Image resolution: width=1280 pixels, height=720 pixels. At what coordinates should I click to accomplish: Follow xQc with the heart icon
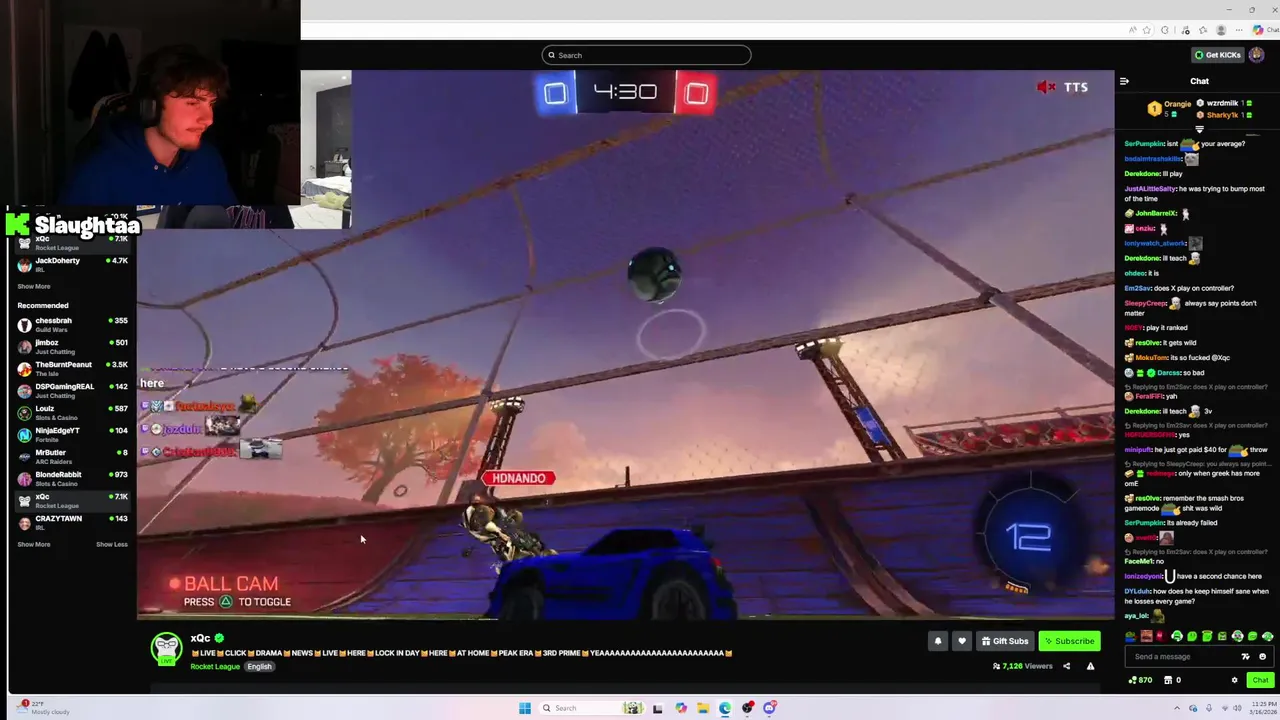(x=962, y=641)
